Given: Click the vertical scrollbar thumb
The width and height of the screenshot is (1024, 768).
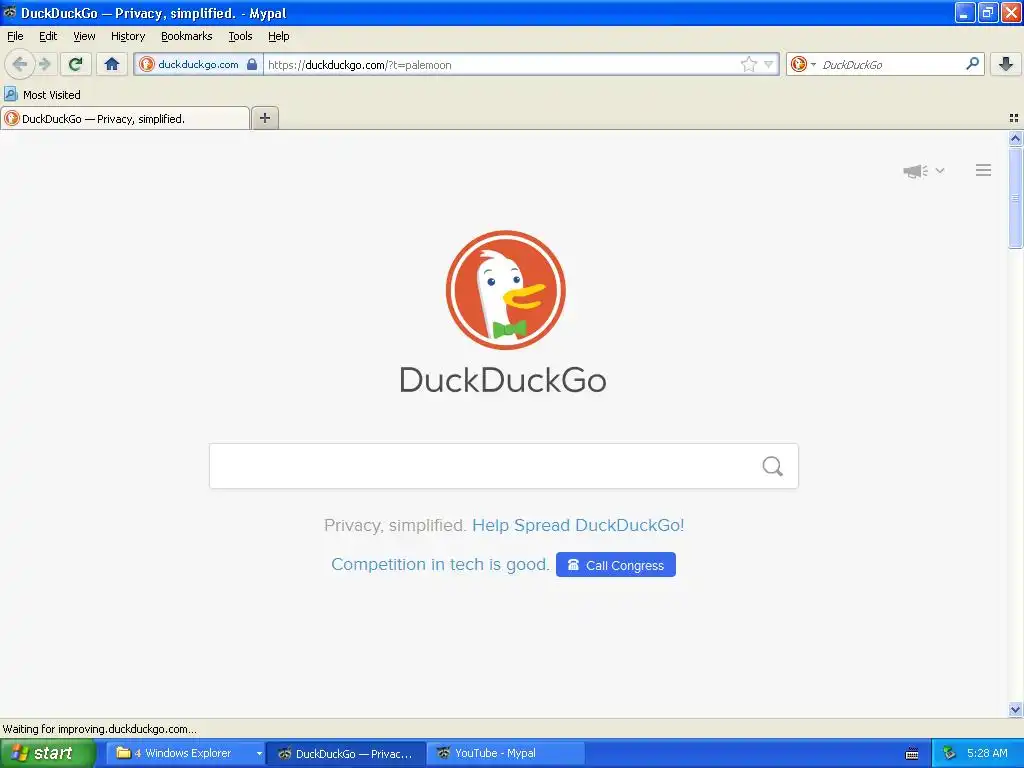Looking at the screenshot, I should [x=1015, y=197].
